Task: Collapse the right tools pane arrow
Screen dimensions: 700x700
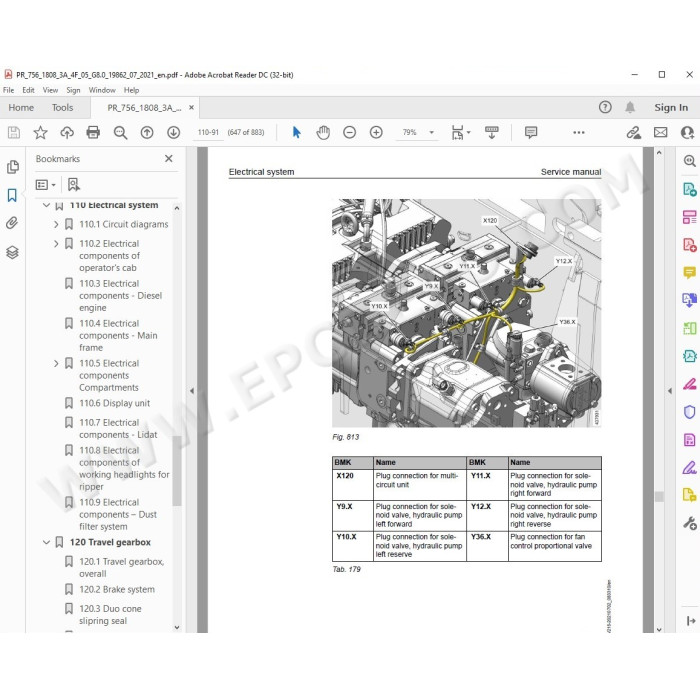Action: [670, 391]
